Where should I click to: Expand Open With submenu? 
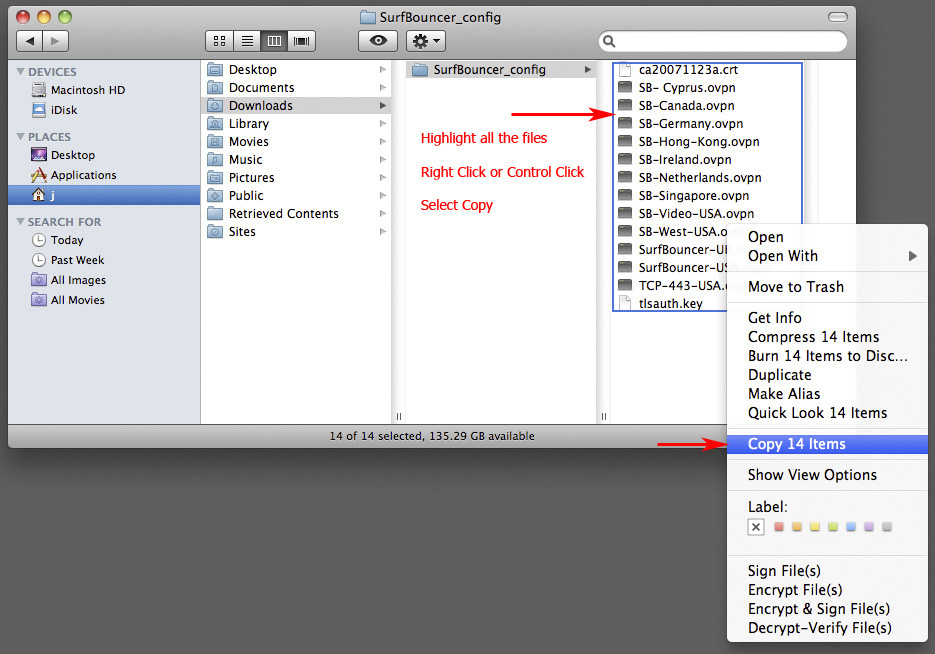(x=827, y=256)
